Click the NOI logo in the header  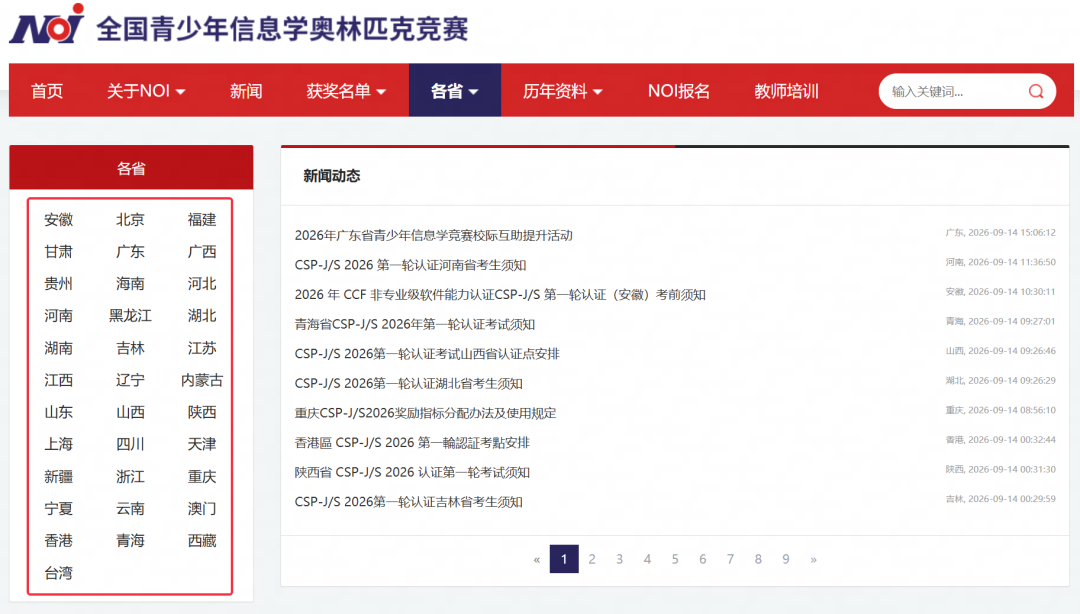47,25
